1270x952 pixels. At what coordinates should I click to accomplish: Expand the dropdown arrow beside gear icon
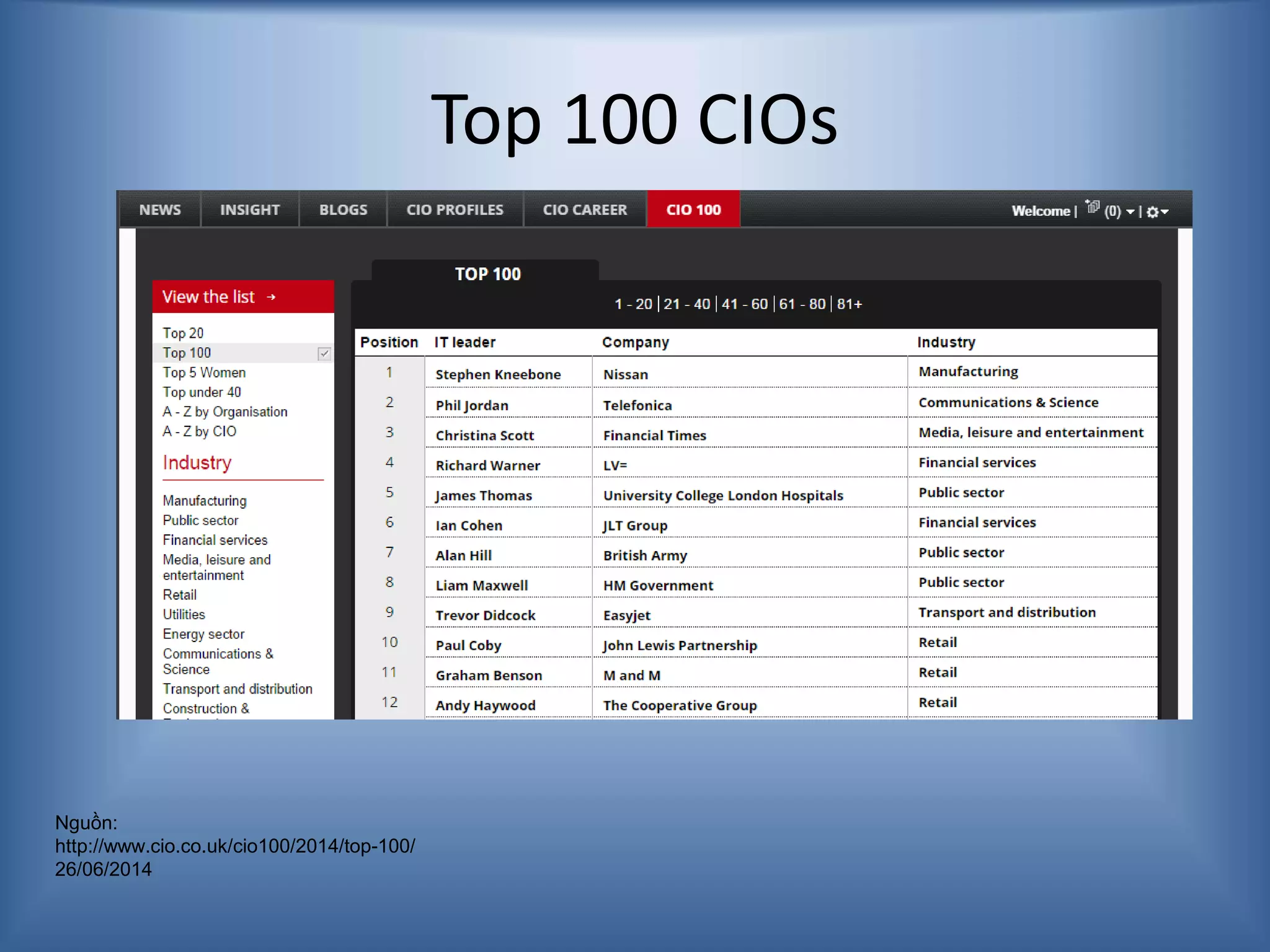click(1165, 212)
